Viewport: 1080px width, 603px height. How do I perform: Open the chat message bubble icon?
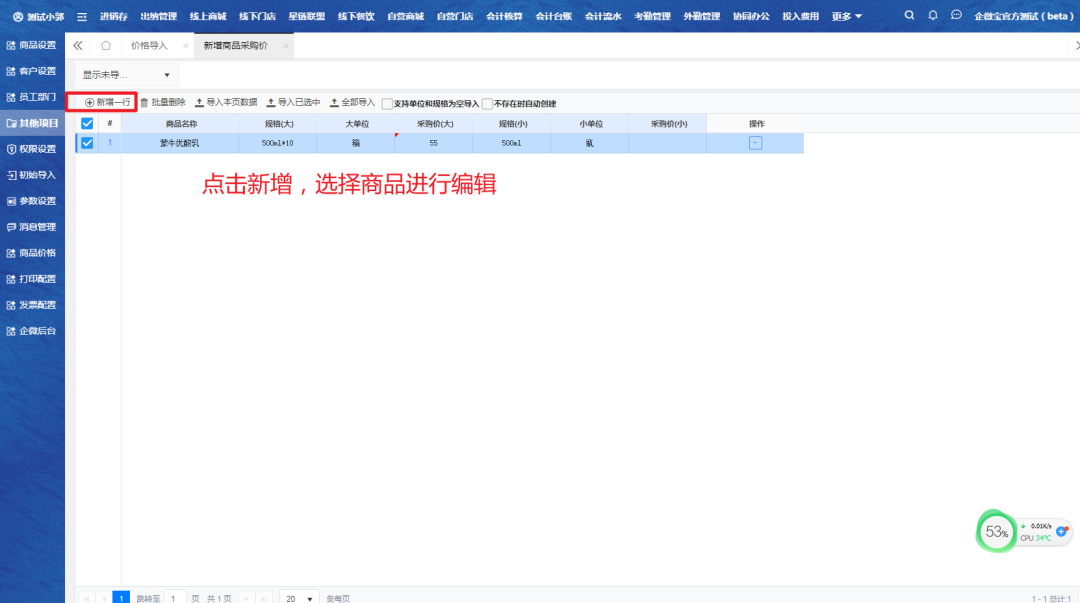pos(956,16)
